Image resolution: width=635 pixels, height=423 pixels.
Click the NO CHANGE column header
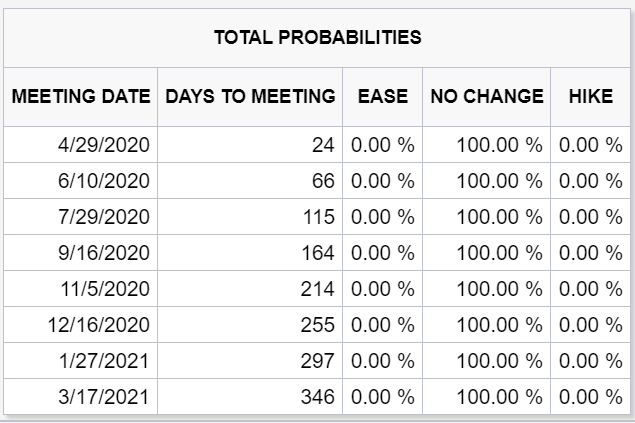click(487, 96)
